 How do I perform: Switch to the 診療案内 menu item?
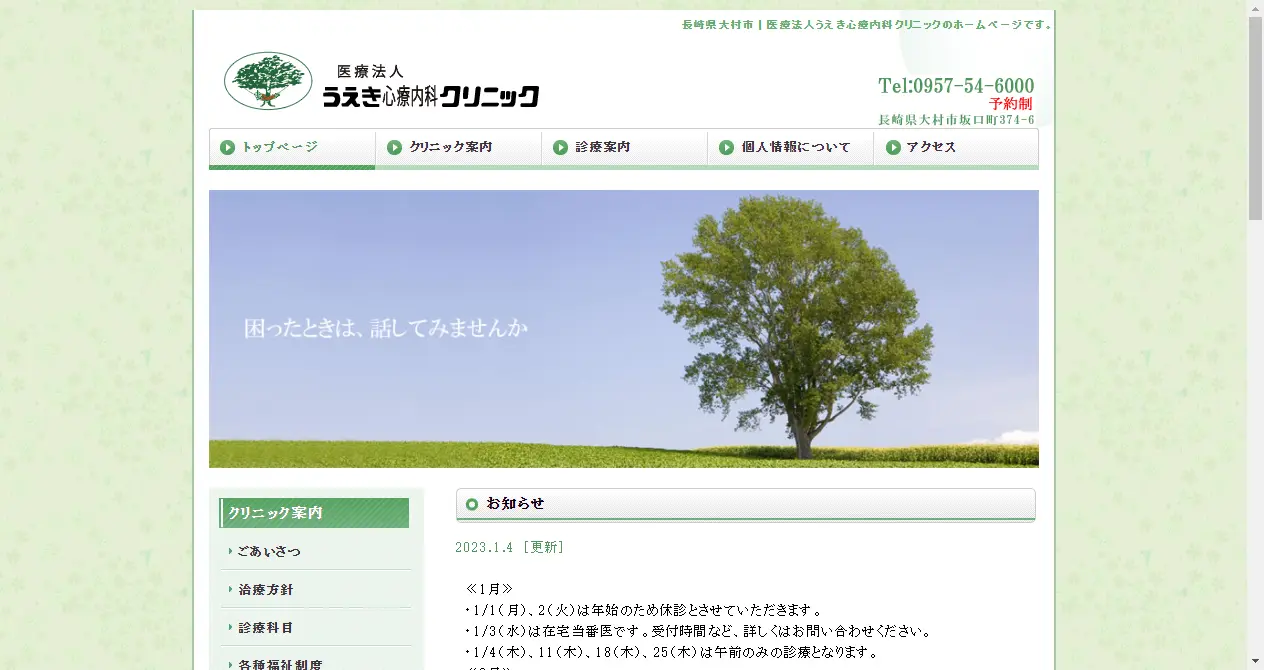[x=601, y=147]
